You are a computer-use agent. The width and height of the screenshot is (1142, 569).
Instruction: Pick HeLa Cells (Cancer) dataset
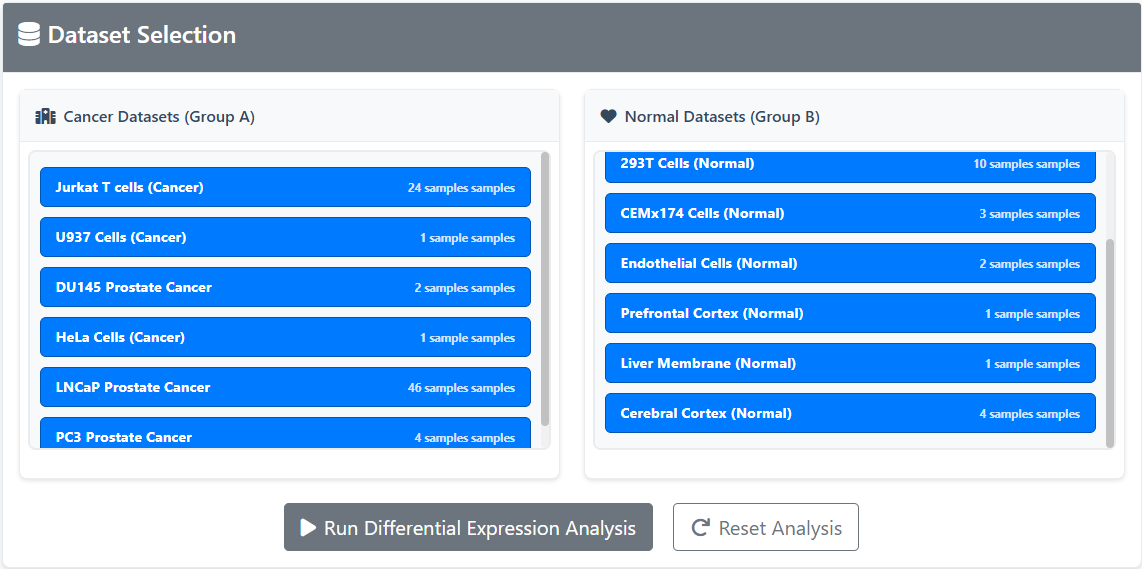pos(286,337)
